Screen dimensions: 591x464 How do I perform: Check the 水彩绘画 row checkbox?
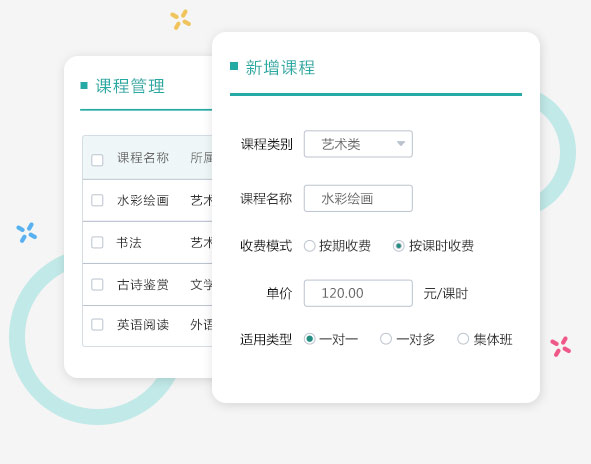pyautogui.click(x=97, y=200)
